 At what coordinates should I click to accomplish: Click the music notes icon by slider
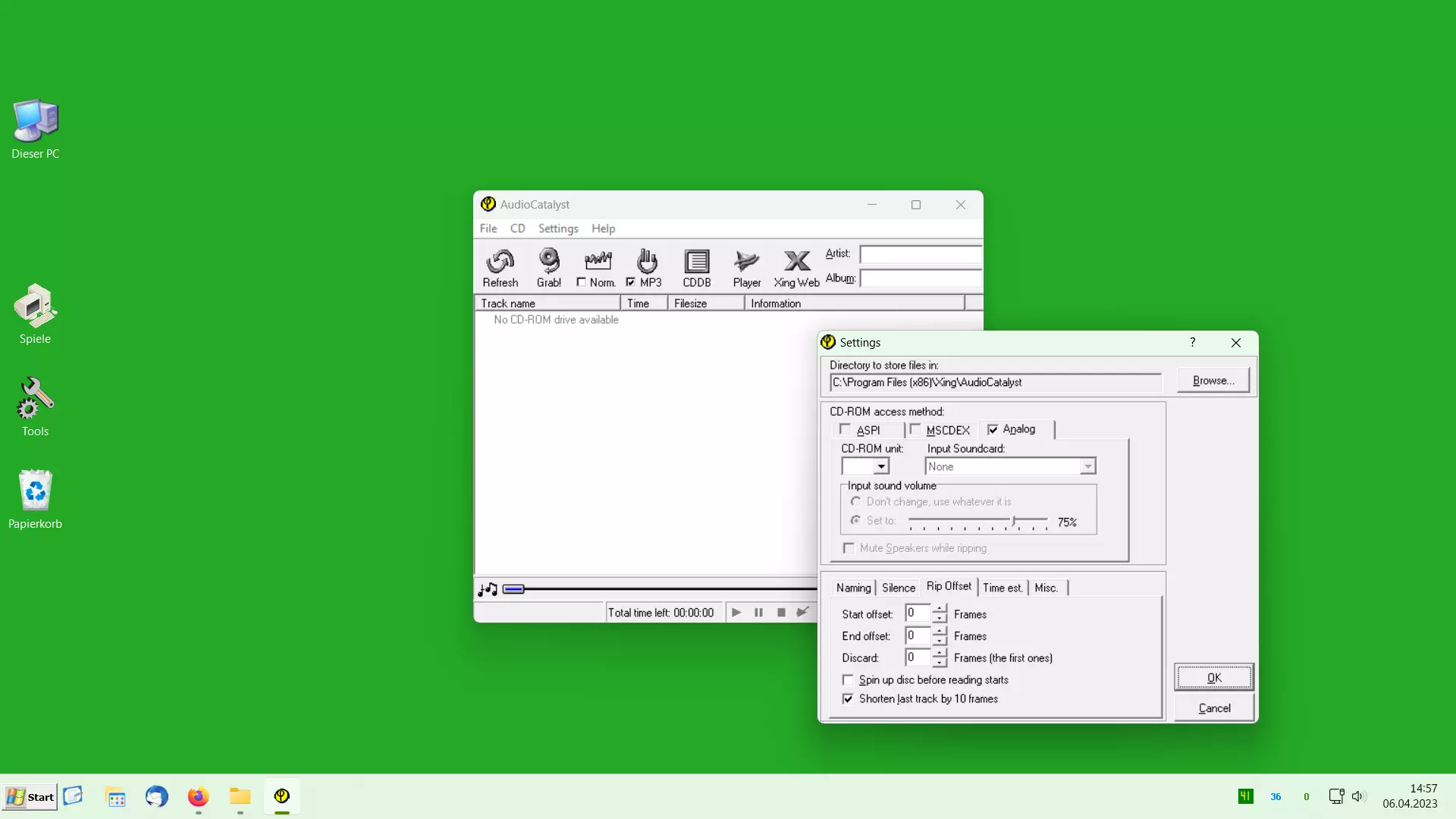[488, 589]
